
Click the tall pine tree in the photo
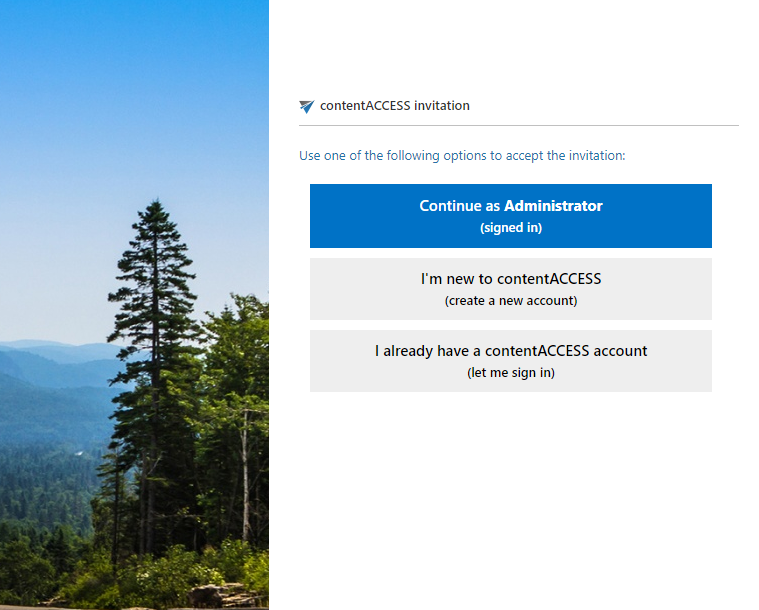[154, 339]
